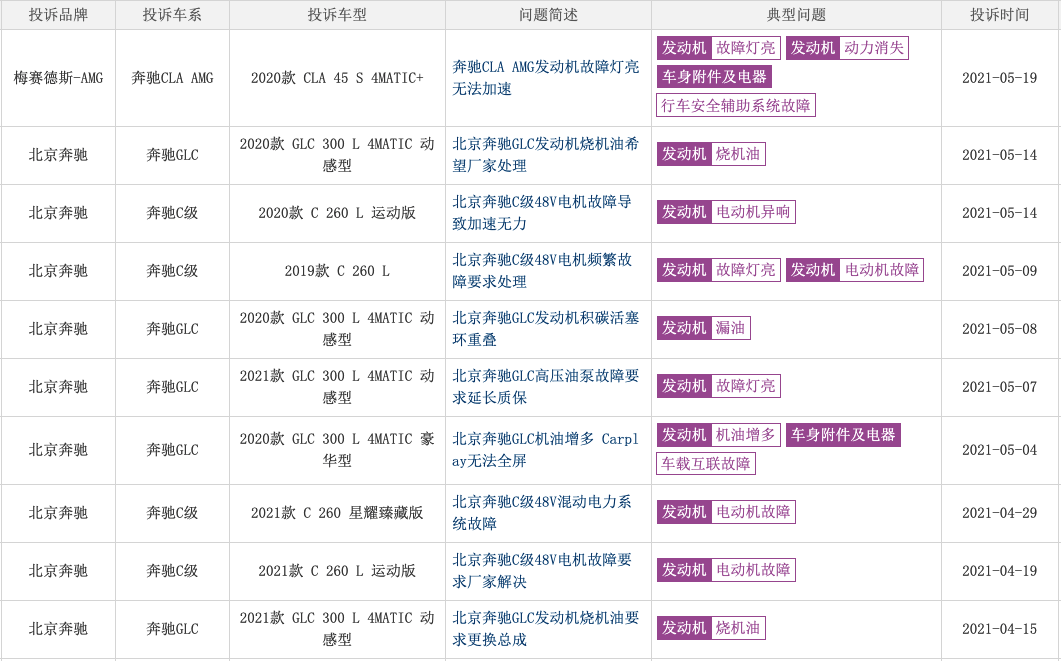This screenshot has height=661, width=1061.
Task: Open complaint '北京奔驰GLC发动机烧机油要求更换总成'
Action: tap(545, 629)
